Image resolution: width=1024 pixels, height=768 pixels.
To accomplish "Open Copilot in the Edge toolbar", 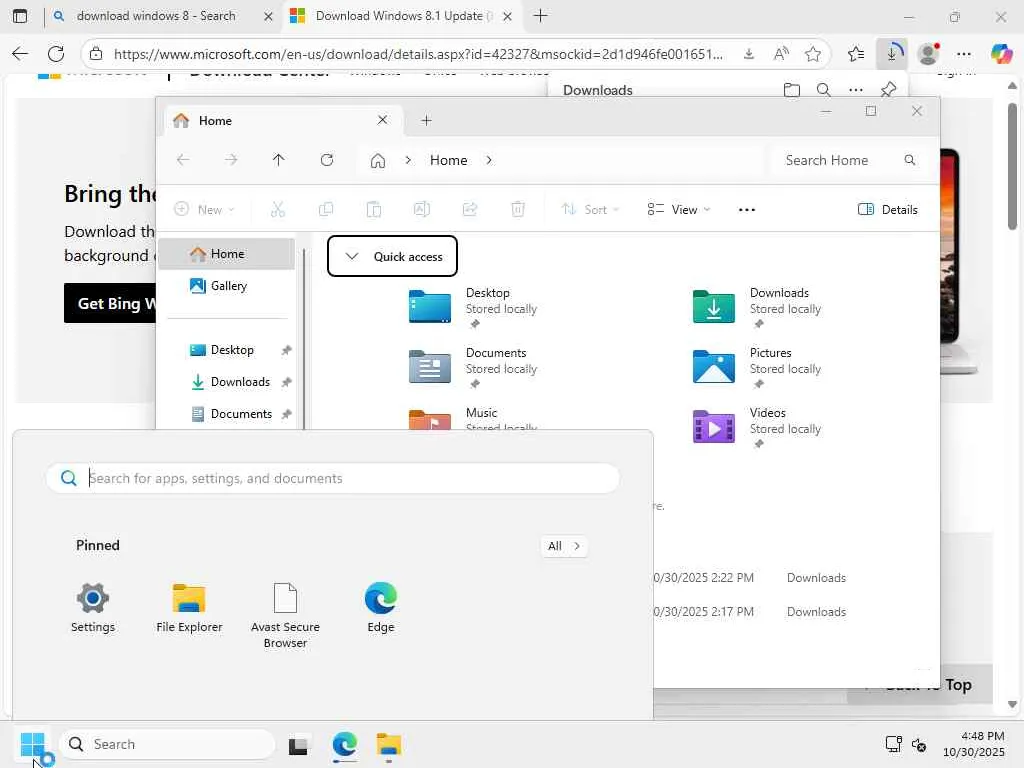I will (x=1000, y=54).
